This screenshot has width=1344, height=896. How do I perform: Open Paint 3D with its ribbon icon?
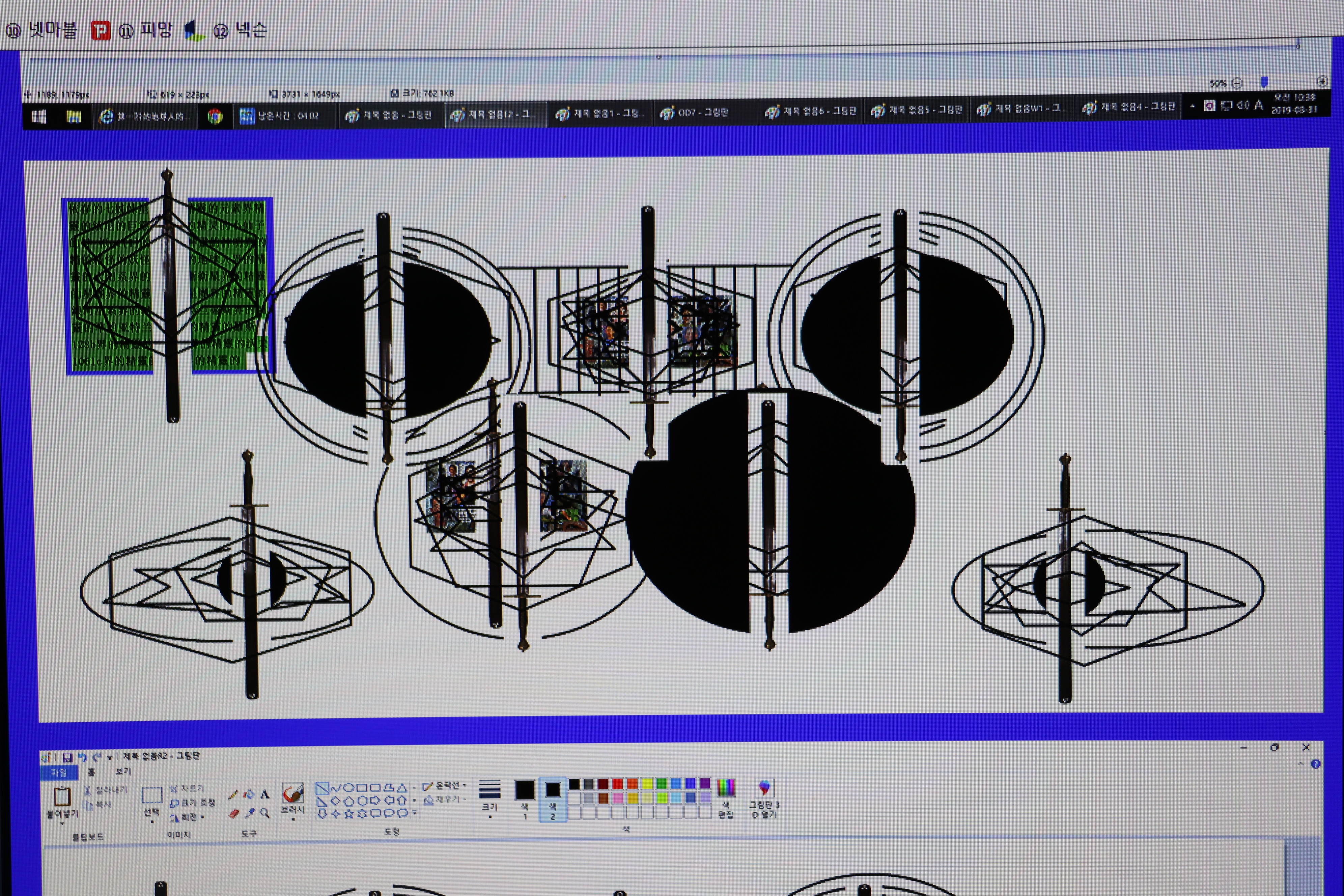pyautogui.click(x=764, y=789)
